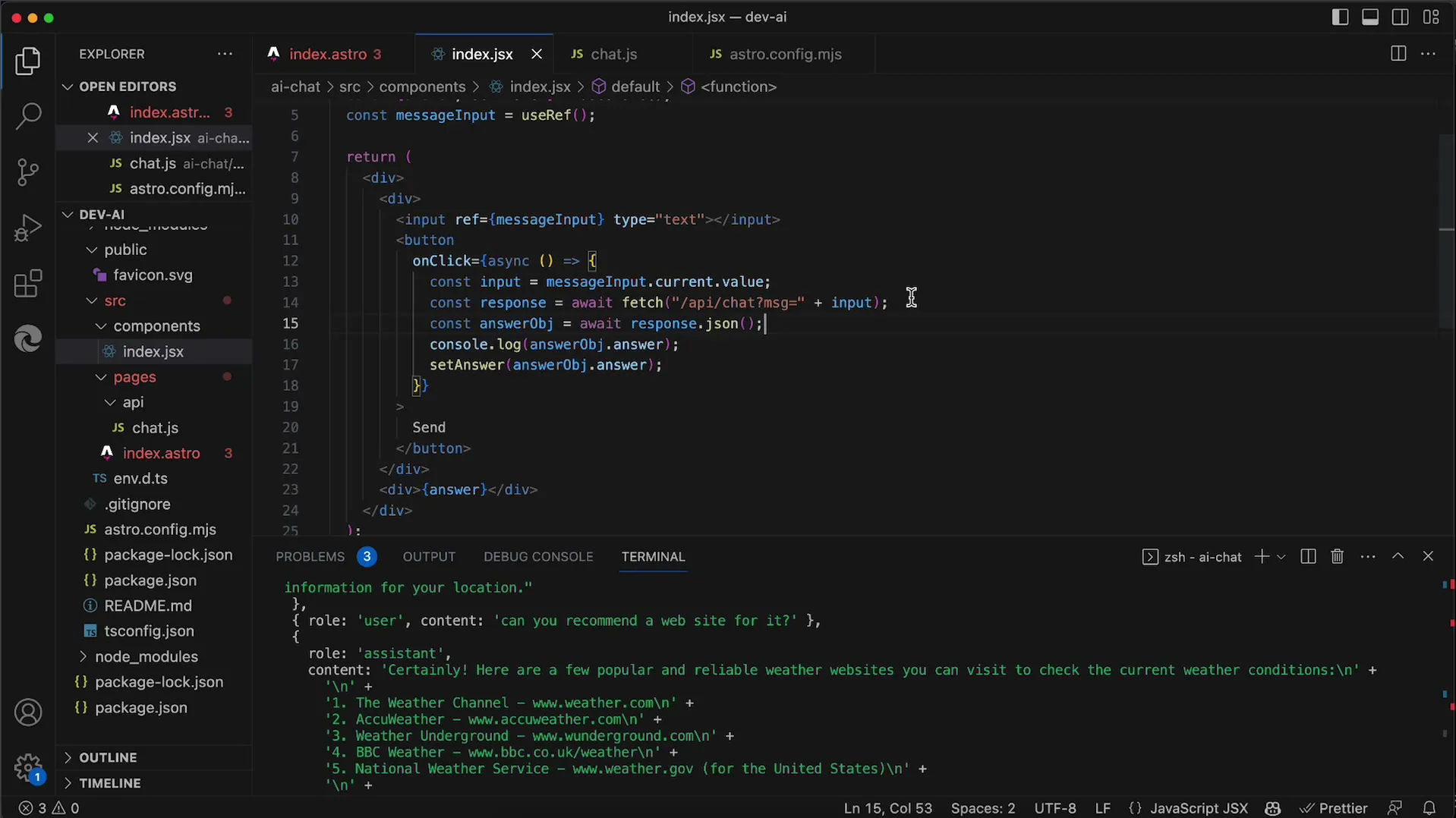Screen dimensions: 1456x818
Task: Click UTF-8 encoding in status bar
Action: (1055, 808)
